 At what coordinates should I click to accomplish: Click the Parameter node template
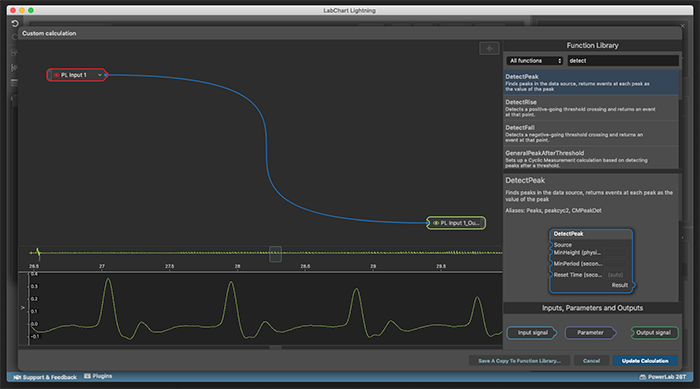(x=590, y=333)
